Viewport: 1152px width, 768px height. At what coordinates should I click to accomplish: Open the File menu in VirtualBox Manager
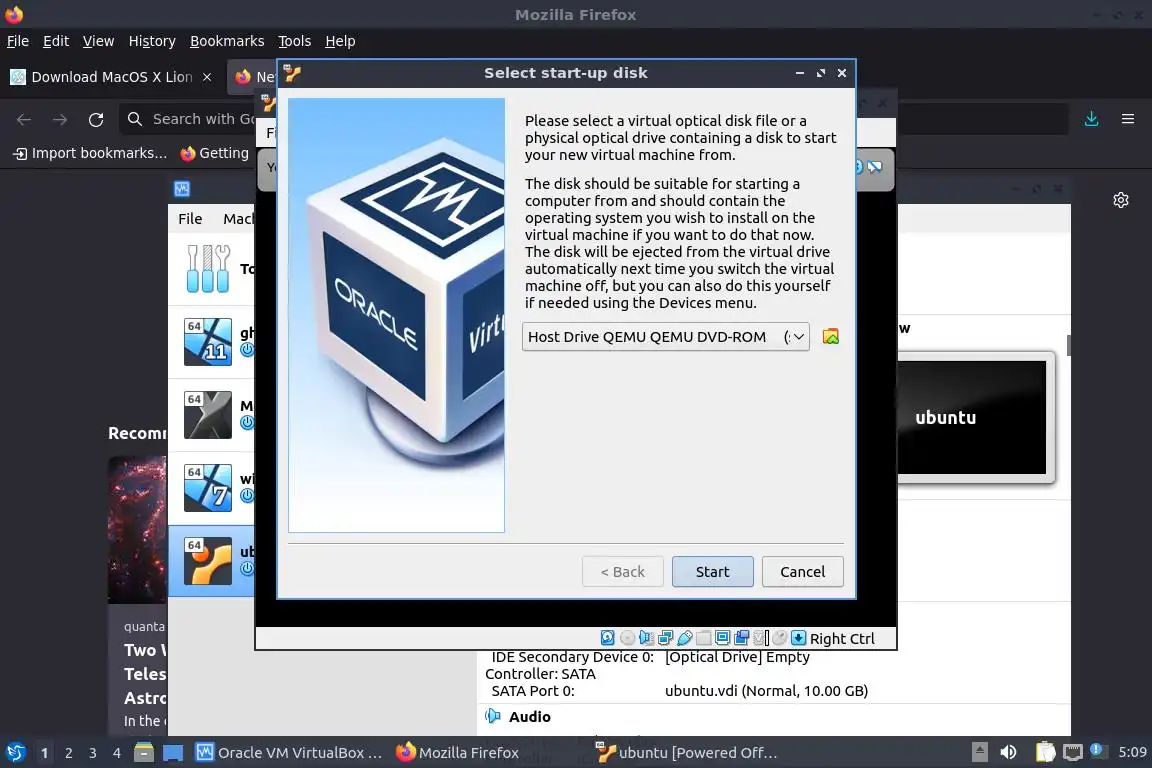tap(190, 218)
